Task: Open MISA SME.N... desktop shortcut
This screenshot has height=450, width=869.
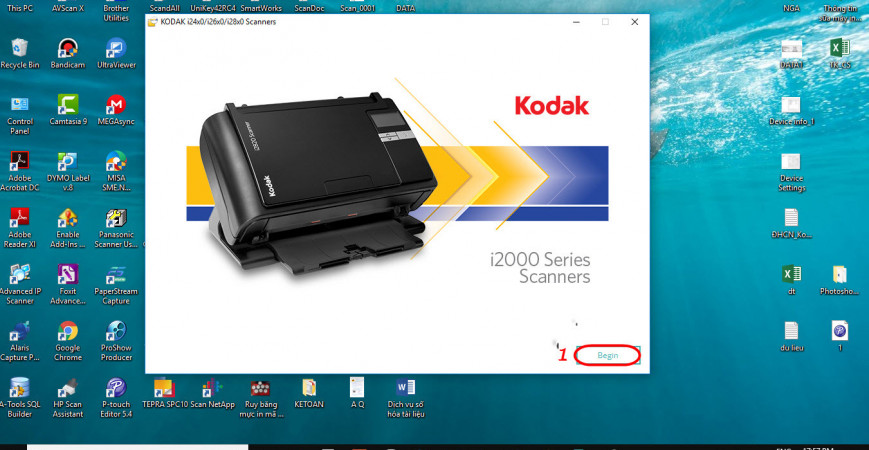Action: (x=116, y=172)
